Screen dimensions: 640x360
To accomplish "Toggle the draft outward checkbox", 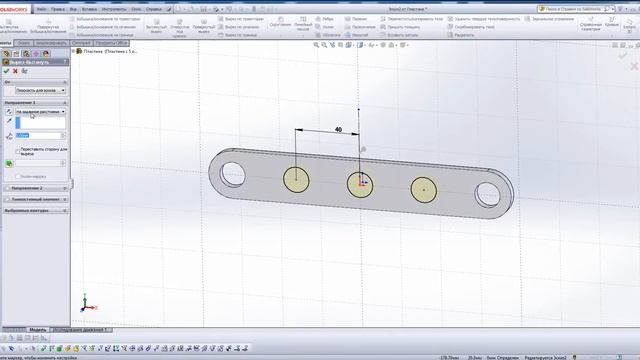I will 18,177.
